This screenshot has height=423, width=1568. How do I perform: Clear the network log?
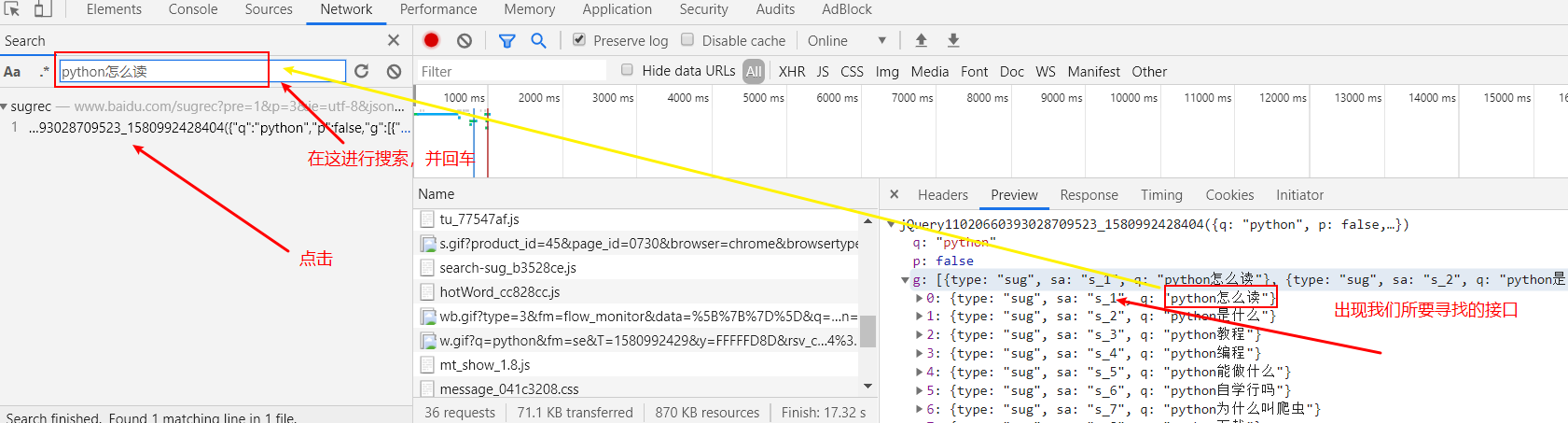pos(465,40)
